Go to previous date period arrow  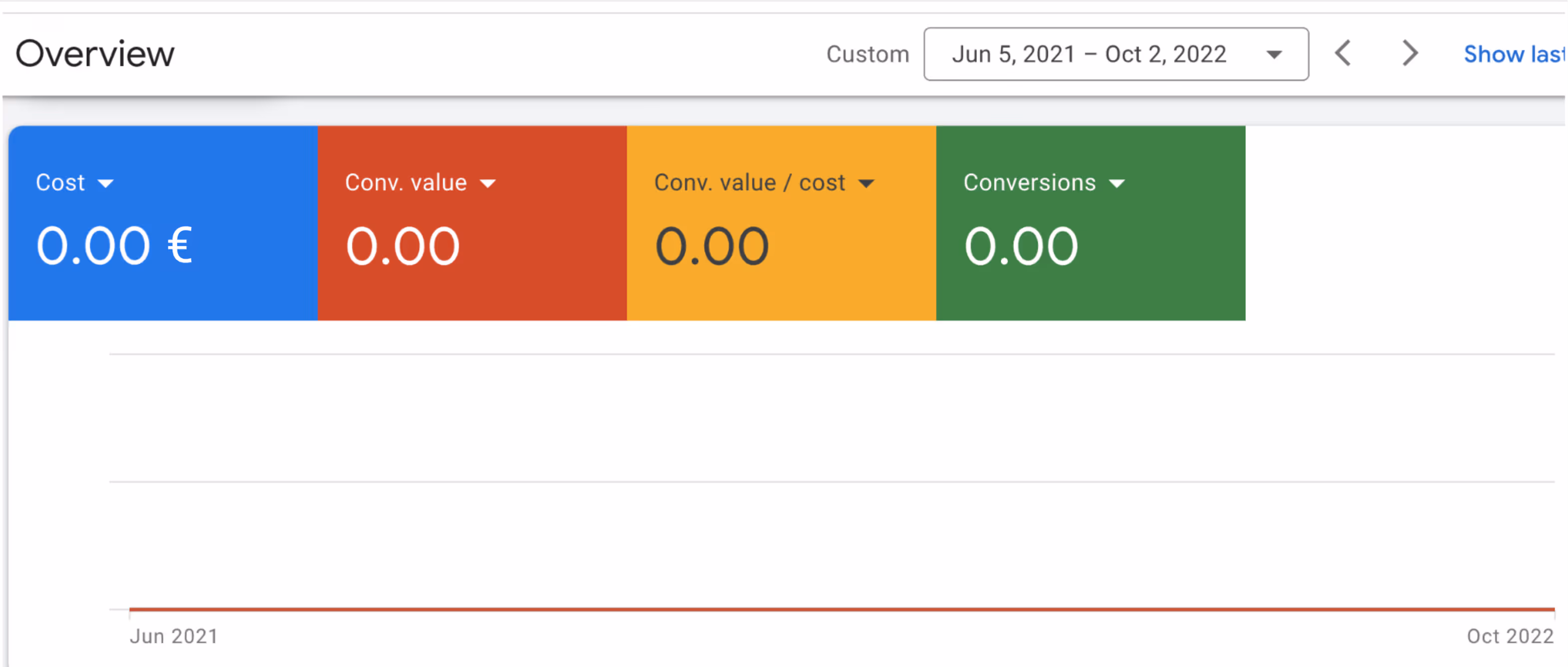point(1343,53)
